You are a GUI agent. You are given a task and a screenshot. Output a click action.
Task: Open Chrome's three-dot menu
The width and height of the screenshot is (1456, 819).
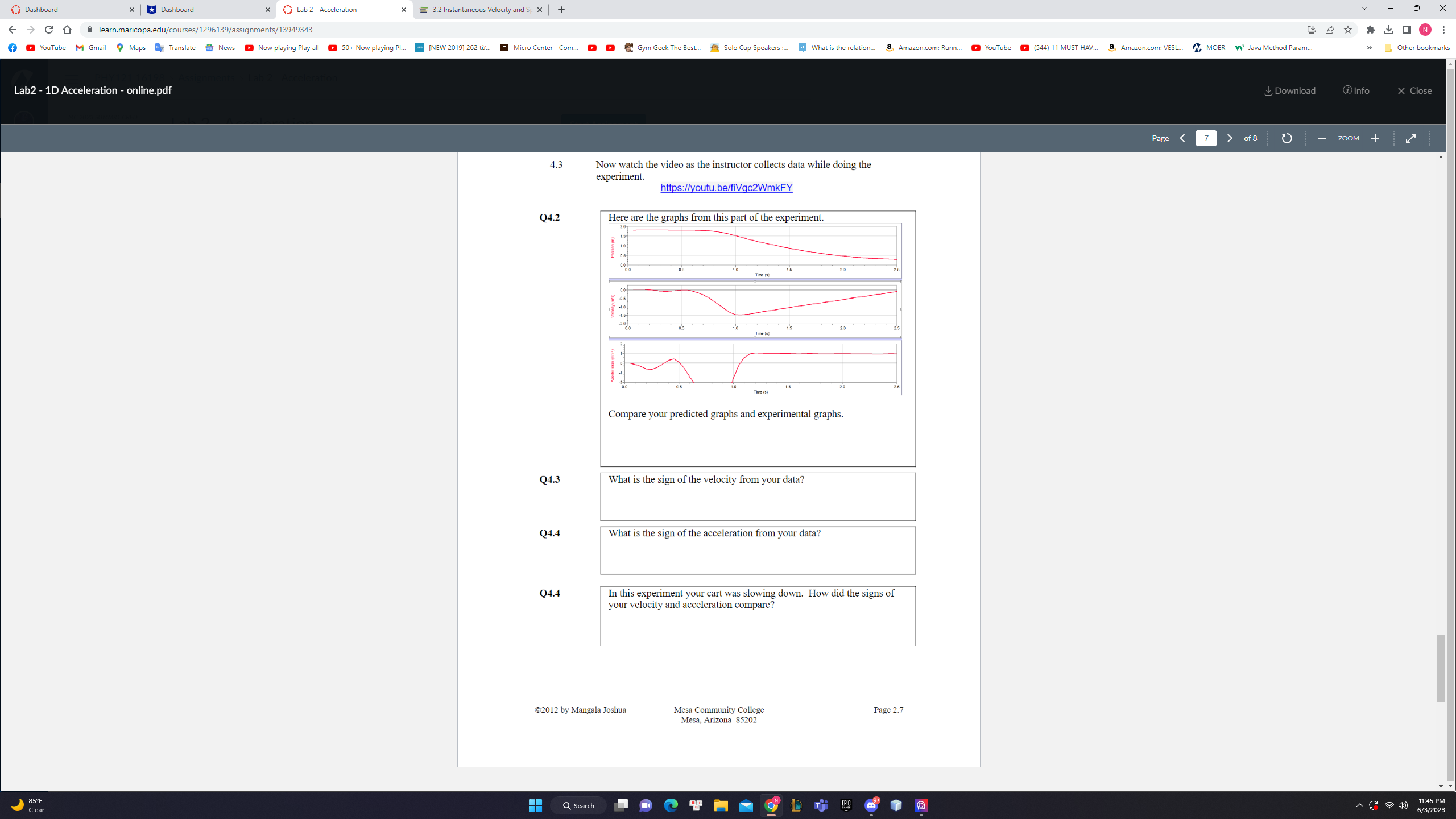point(1443,30)
